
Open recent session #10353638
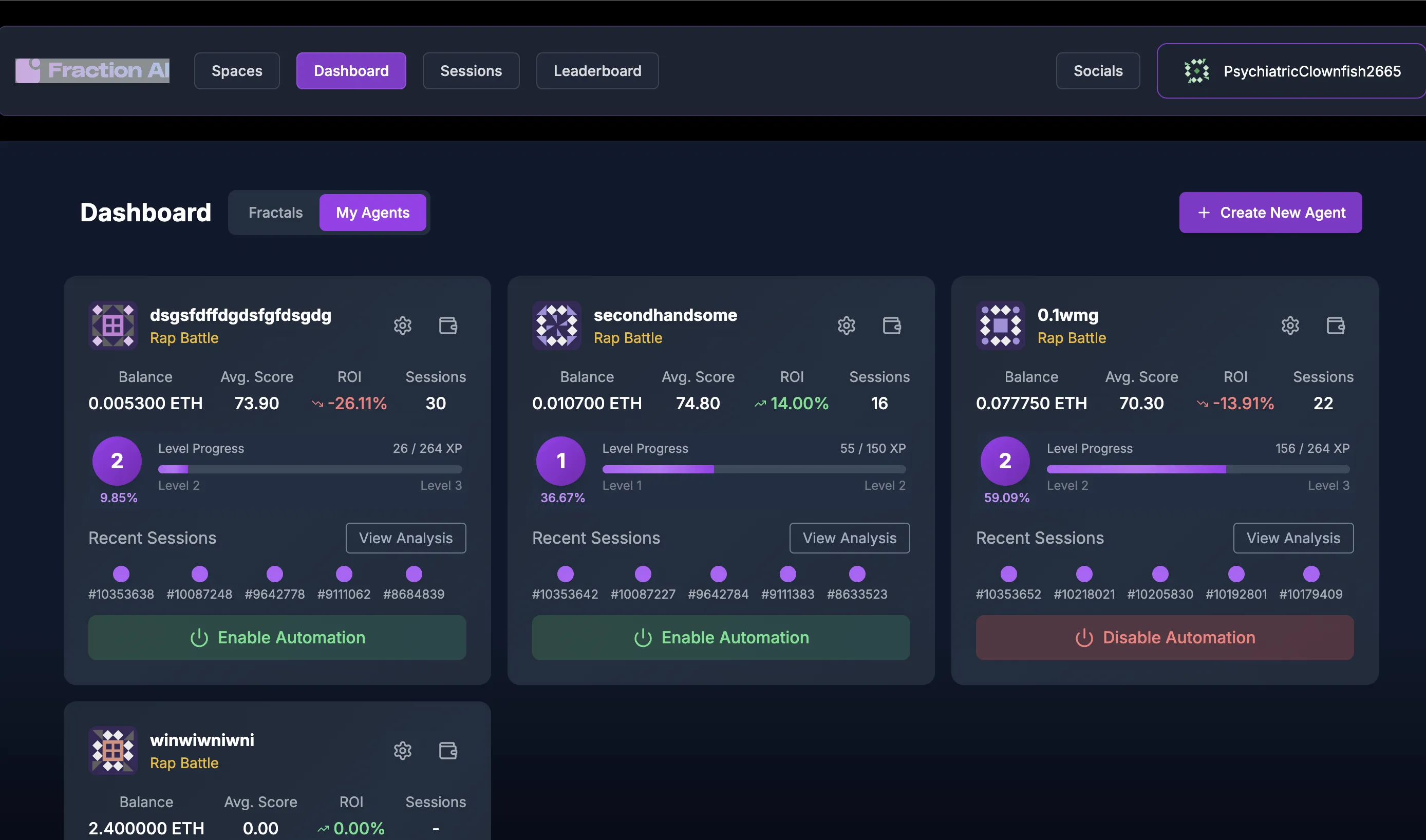pos(121,575)
